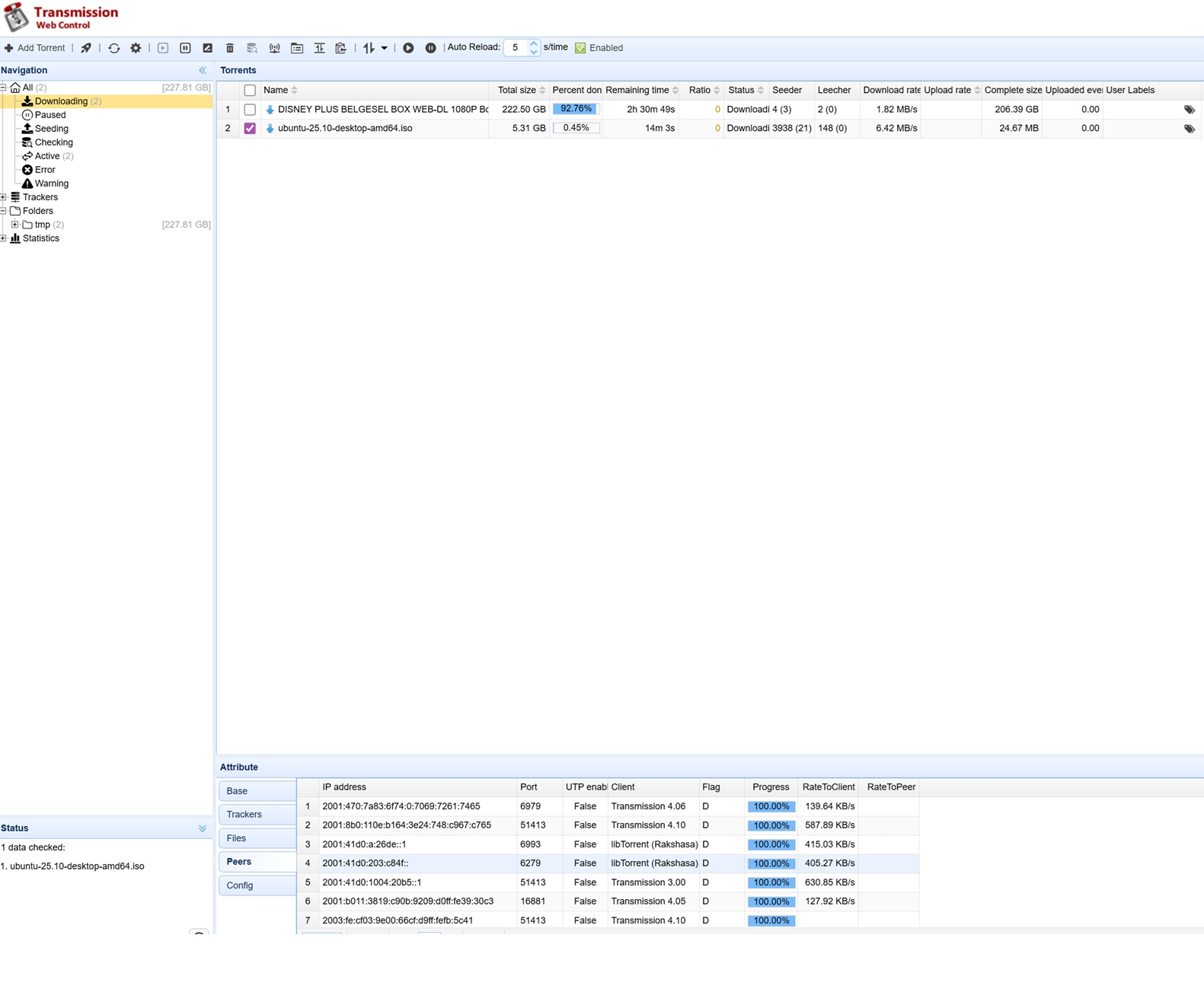Screen dimensions: 1204x986
Task: Select the Checking filter icon in Navigation
Action: tap(27, 142)
